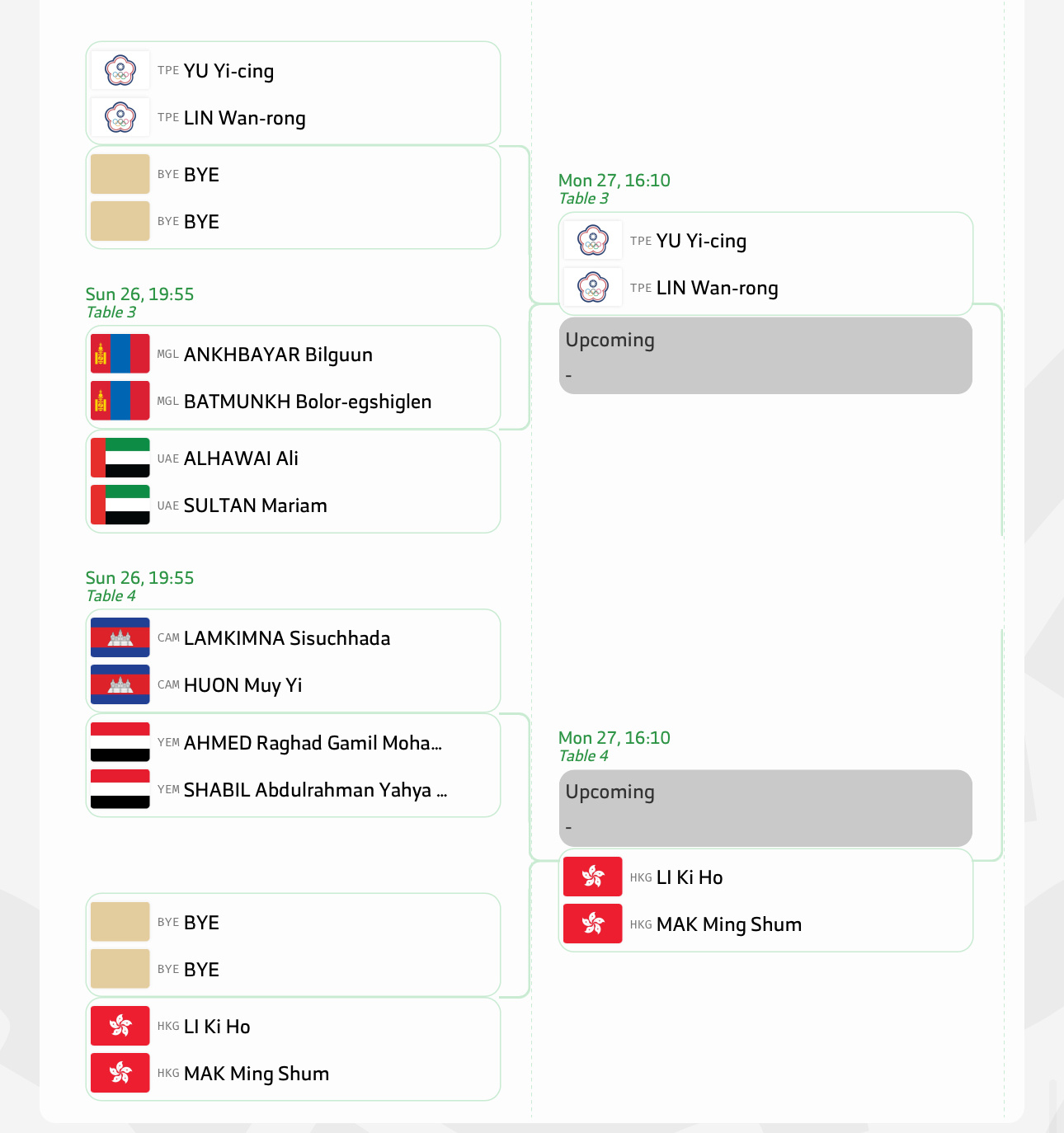Click Cambodia flag beside HUON Muy Yi
The width and height of the screenshot is (1064, 1133).
[120, 684]
